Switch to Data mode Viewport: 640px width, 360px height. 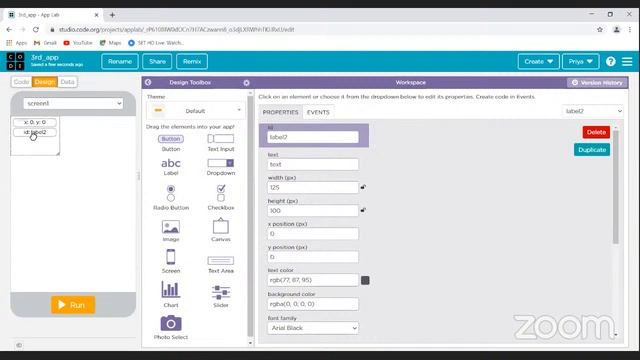point(67,82)
